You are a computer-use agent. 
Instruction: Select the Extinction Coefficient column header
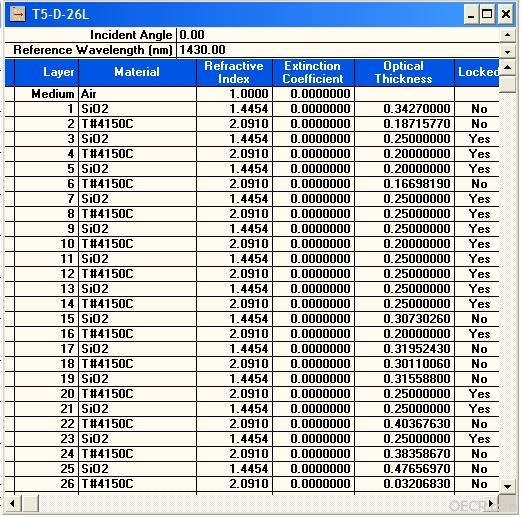pyautogui.click(x=313, y=72)
